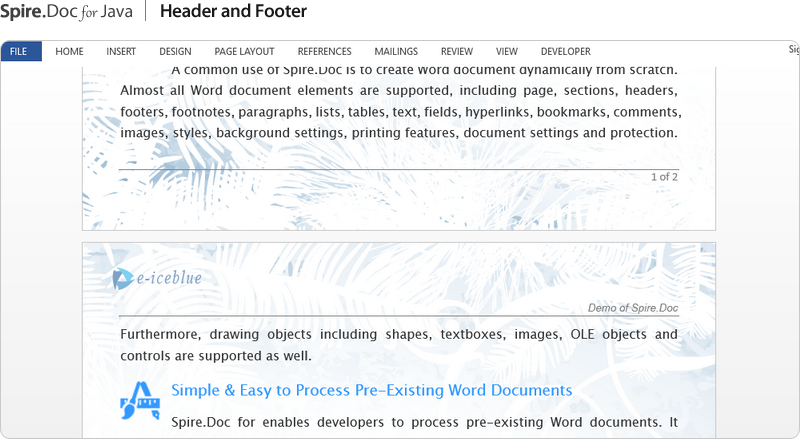Click the 'Spire.Doc for Java' title
800x440 pixels.
point(66,11)
